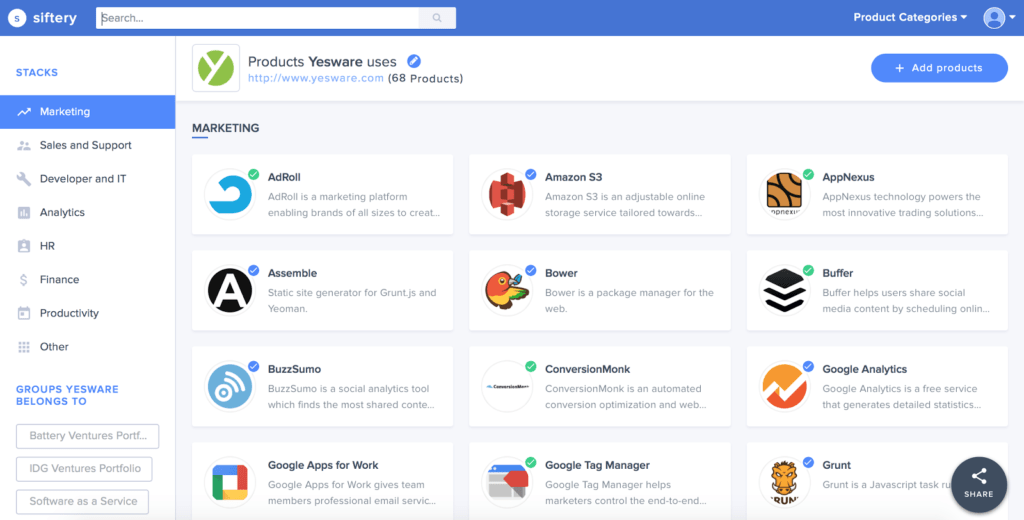
Task: Click the AdRoll product logo
Action: [229, 194]
